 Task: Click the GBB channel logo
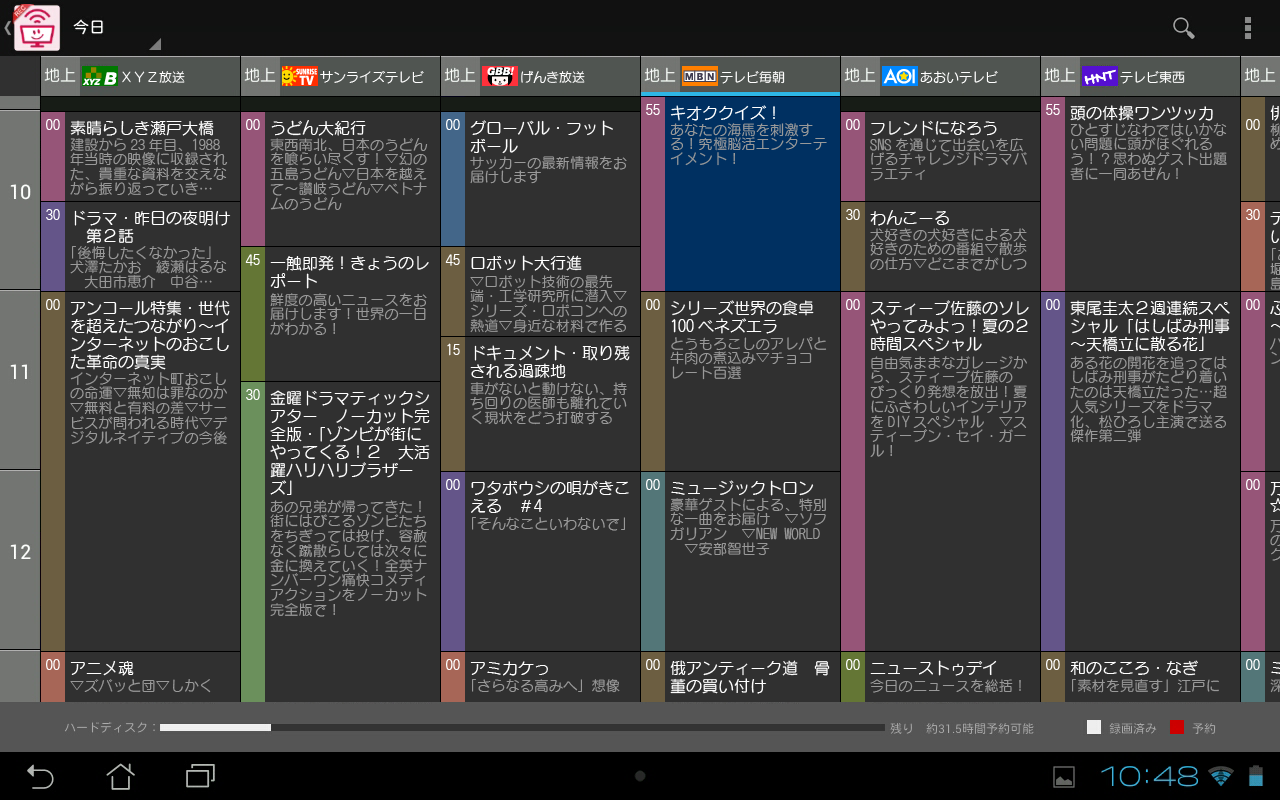(x=499, y=76)
